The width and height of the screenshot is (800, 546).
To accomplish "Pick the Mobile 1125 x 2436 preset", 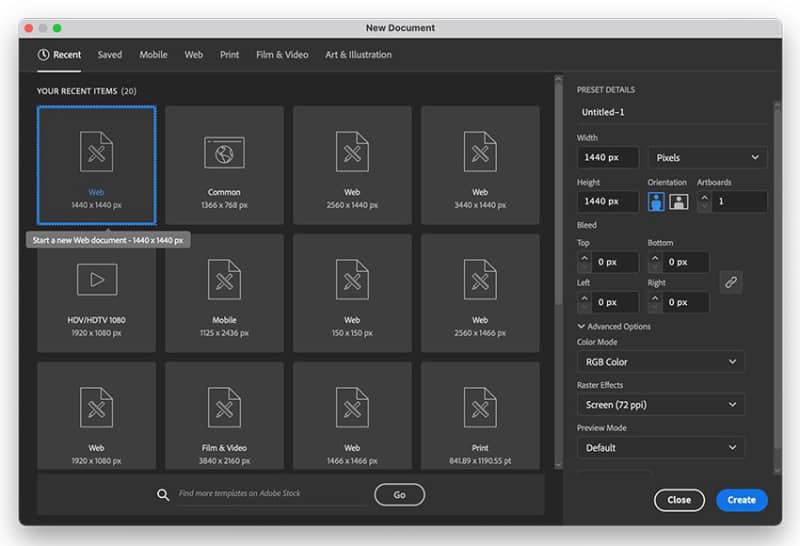I will (x=224, y=293).
